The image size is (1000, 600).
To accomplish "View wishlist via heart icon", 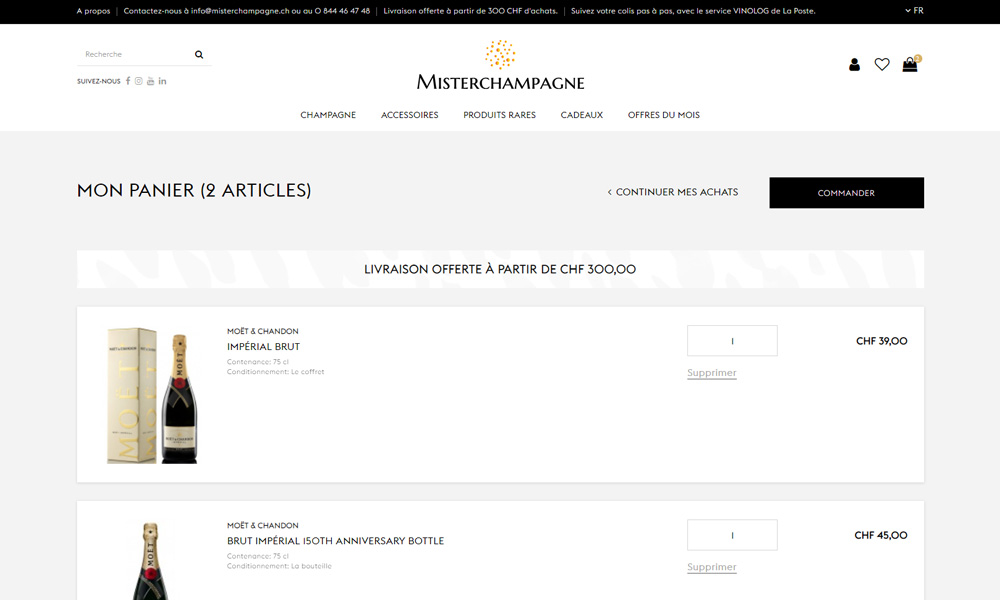I will pos(882,65).
